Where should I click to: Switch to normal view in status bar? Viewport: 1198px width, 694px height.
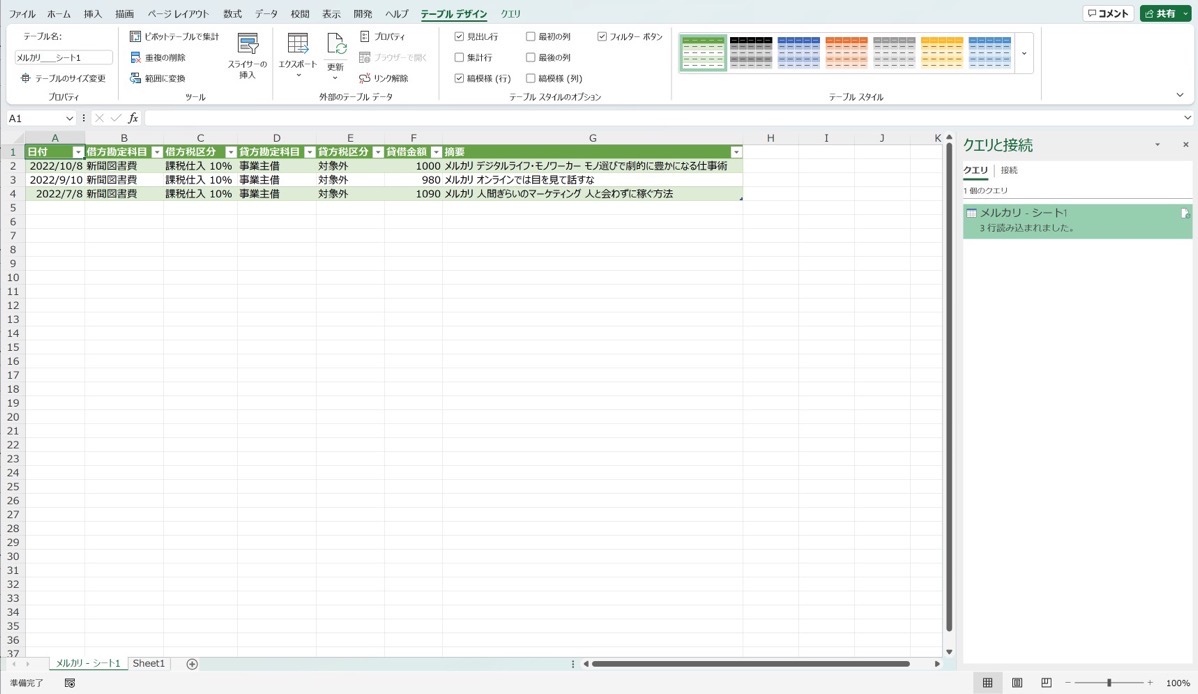(987, 683)
